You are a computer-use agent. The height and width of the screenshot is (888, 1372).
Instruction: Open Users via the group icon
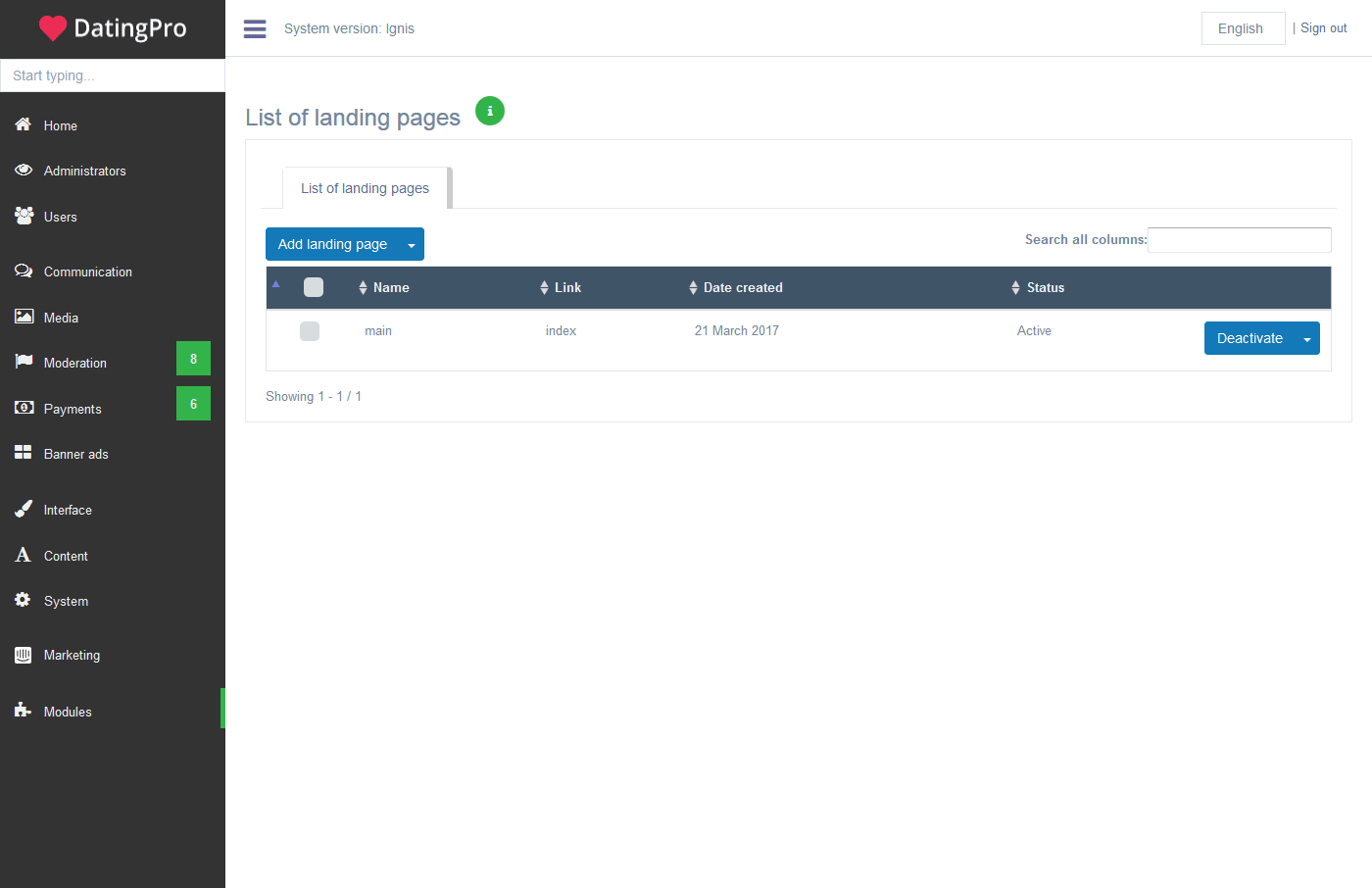coord(24,216)
